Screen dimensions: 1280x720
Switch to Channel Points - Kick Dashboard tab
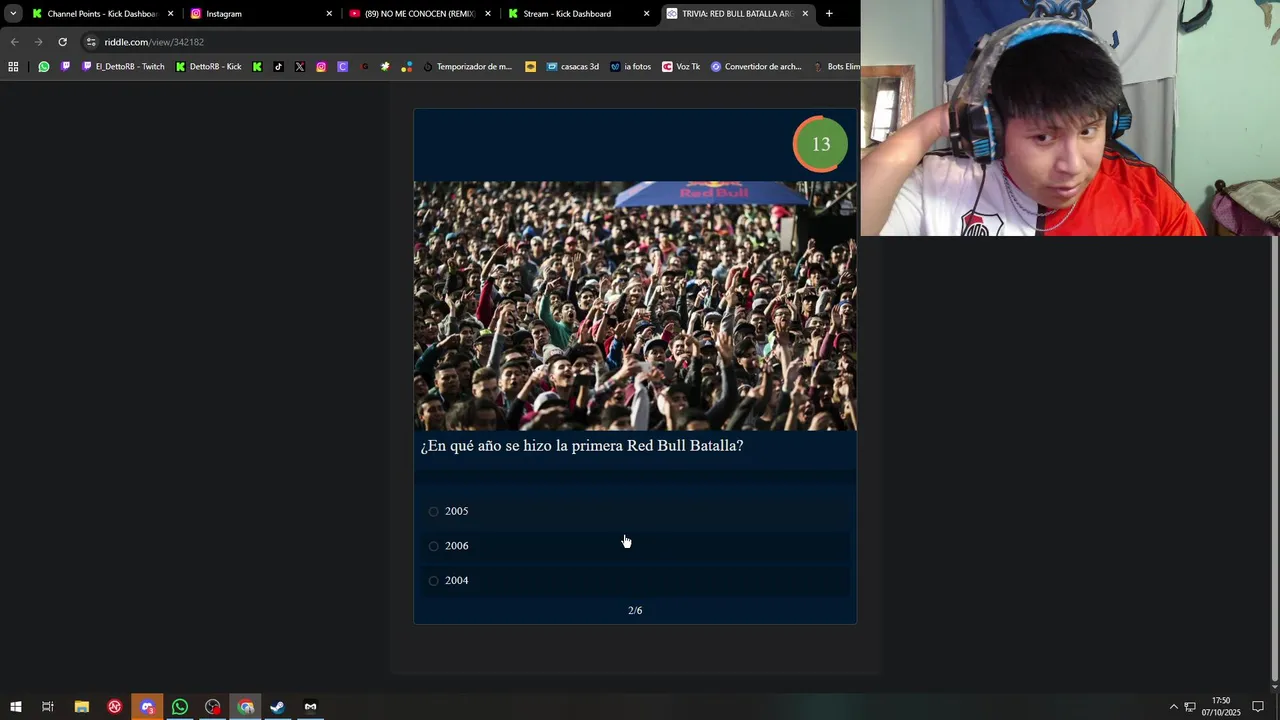102,14
